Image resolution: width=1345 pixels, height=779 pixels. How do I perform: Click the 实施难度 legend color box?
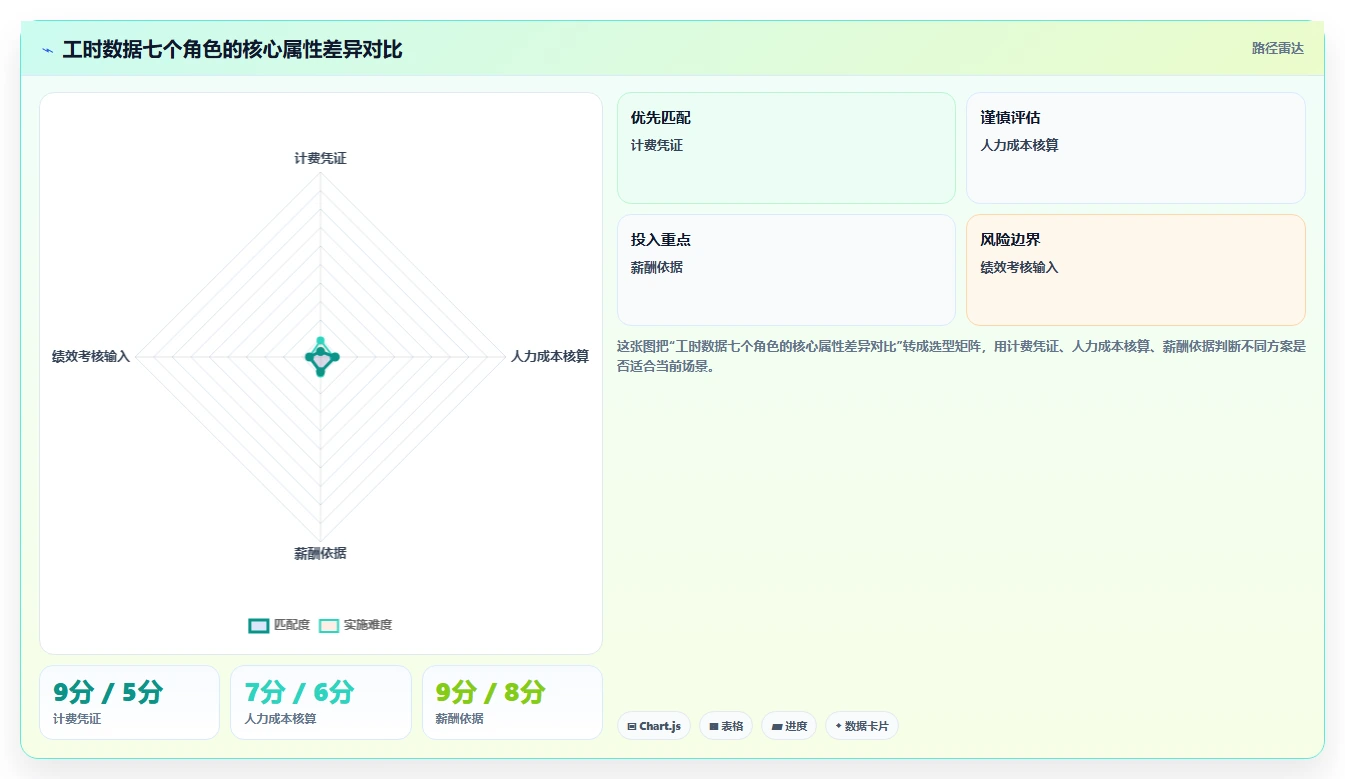click(x=329, y=625)
